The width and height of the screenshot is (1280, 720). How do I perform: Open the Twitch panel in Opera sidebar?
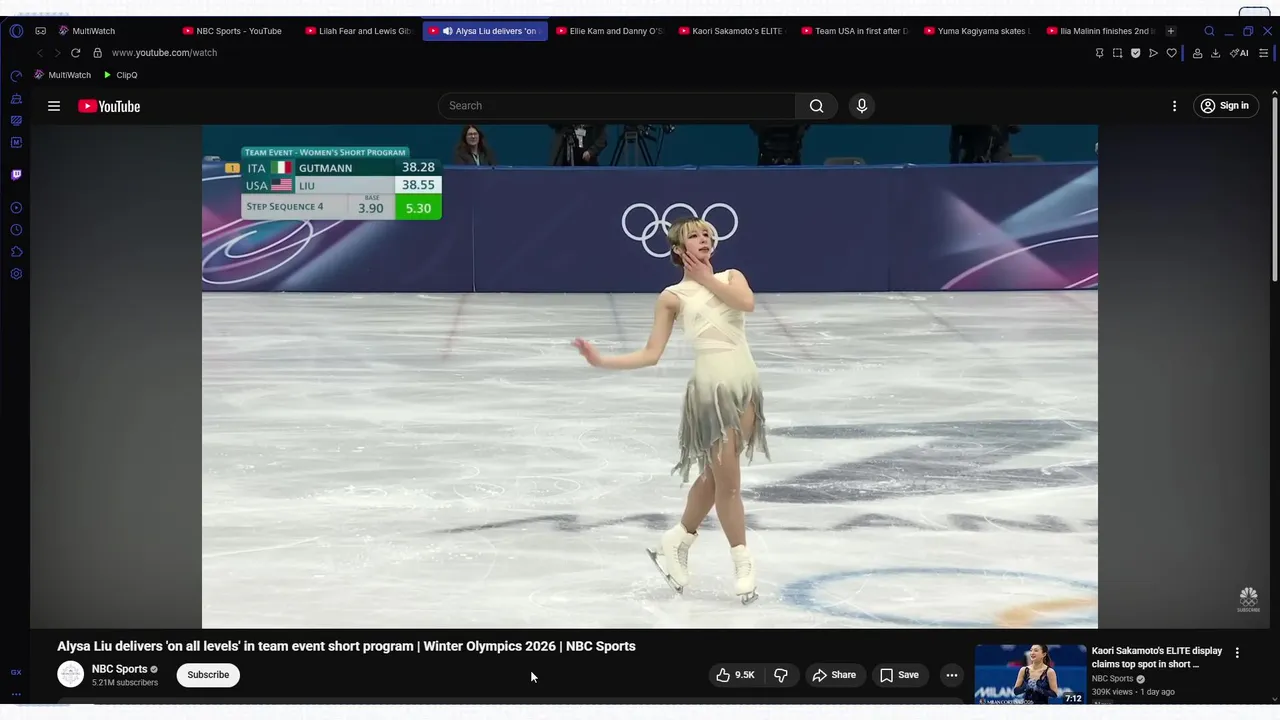[x=16, y=175]
